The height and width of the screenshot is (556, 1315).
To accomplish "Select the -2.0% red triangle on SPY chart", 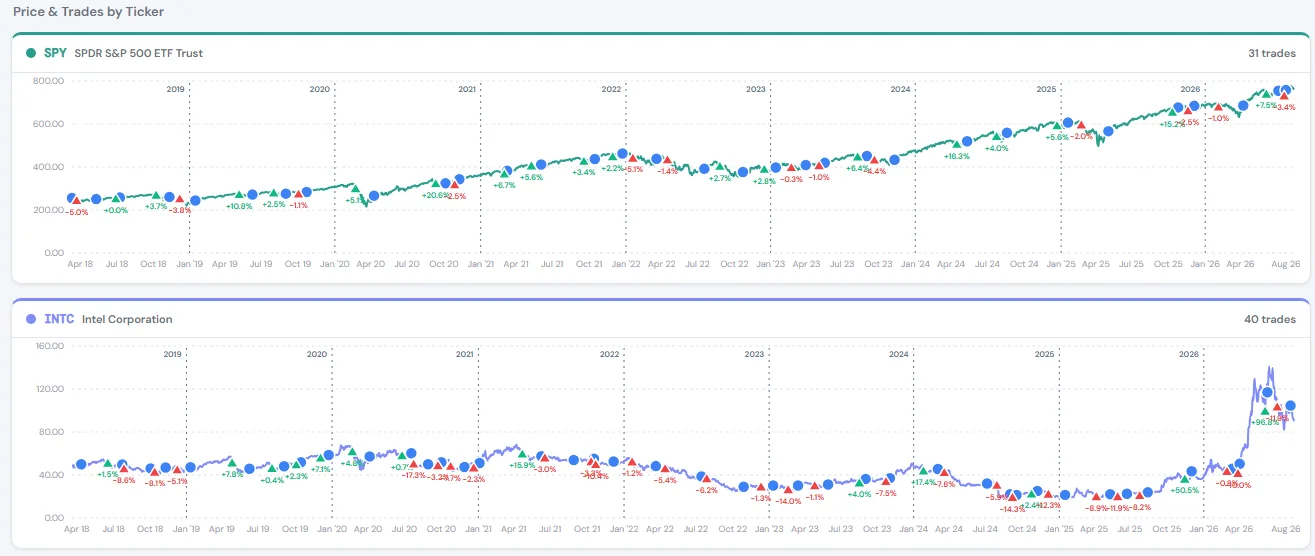I will coord(1080,126).
